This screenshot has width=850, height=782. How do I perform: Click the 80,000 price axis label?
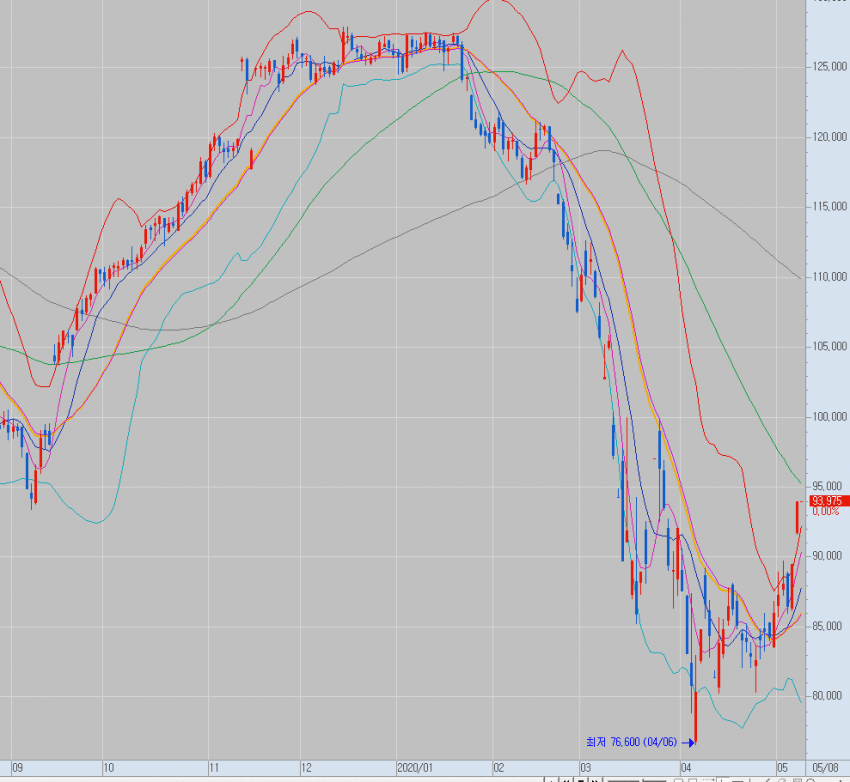(x=827, y=696)
